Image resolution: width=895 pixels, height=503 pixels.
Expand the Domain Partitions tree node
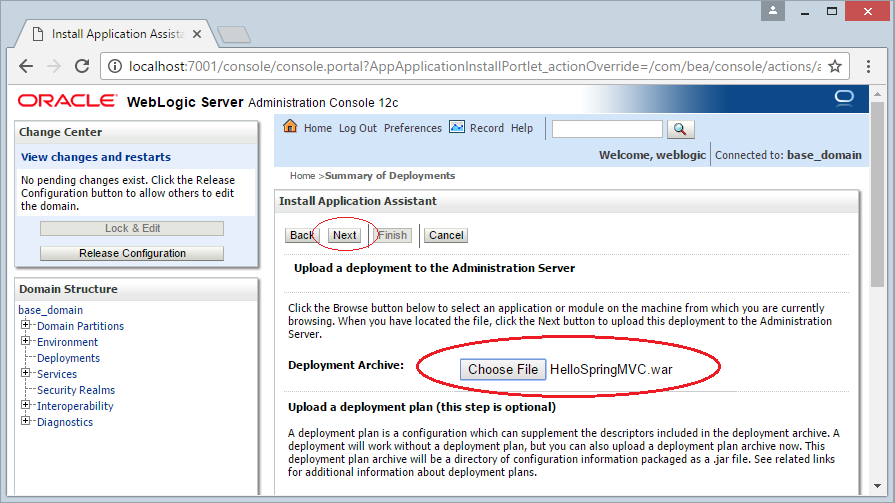click(x=25, y=325)
